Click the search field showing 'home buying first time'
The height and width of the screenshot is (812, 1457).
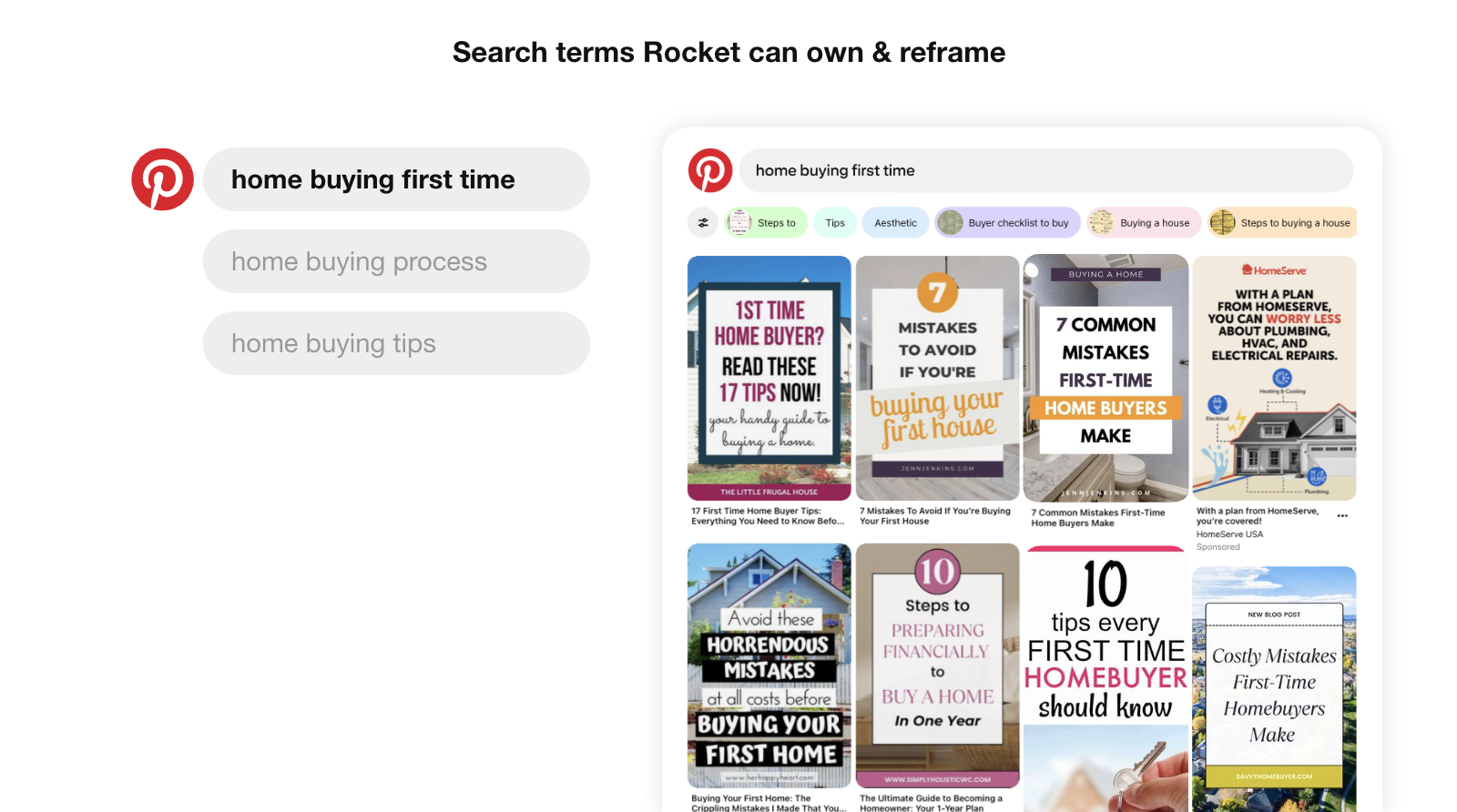1046,170
